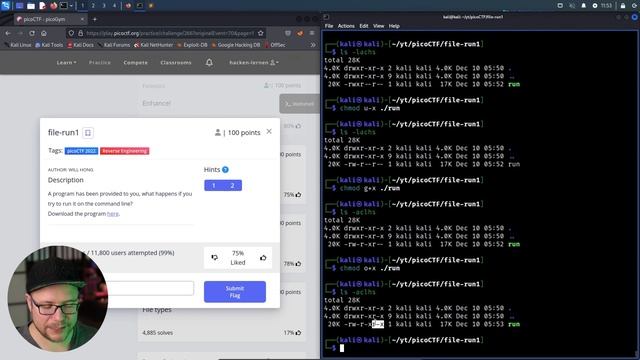Download the program via here link
The height and width of the screenshot is (360, 640).
coord(113,213)
